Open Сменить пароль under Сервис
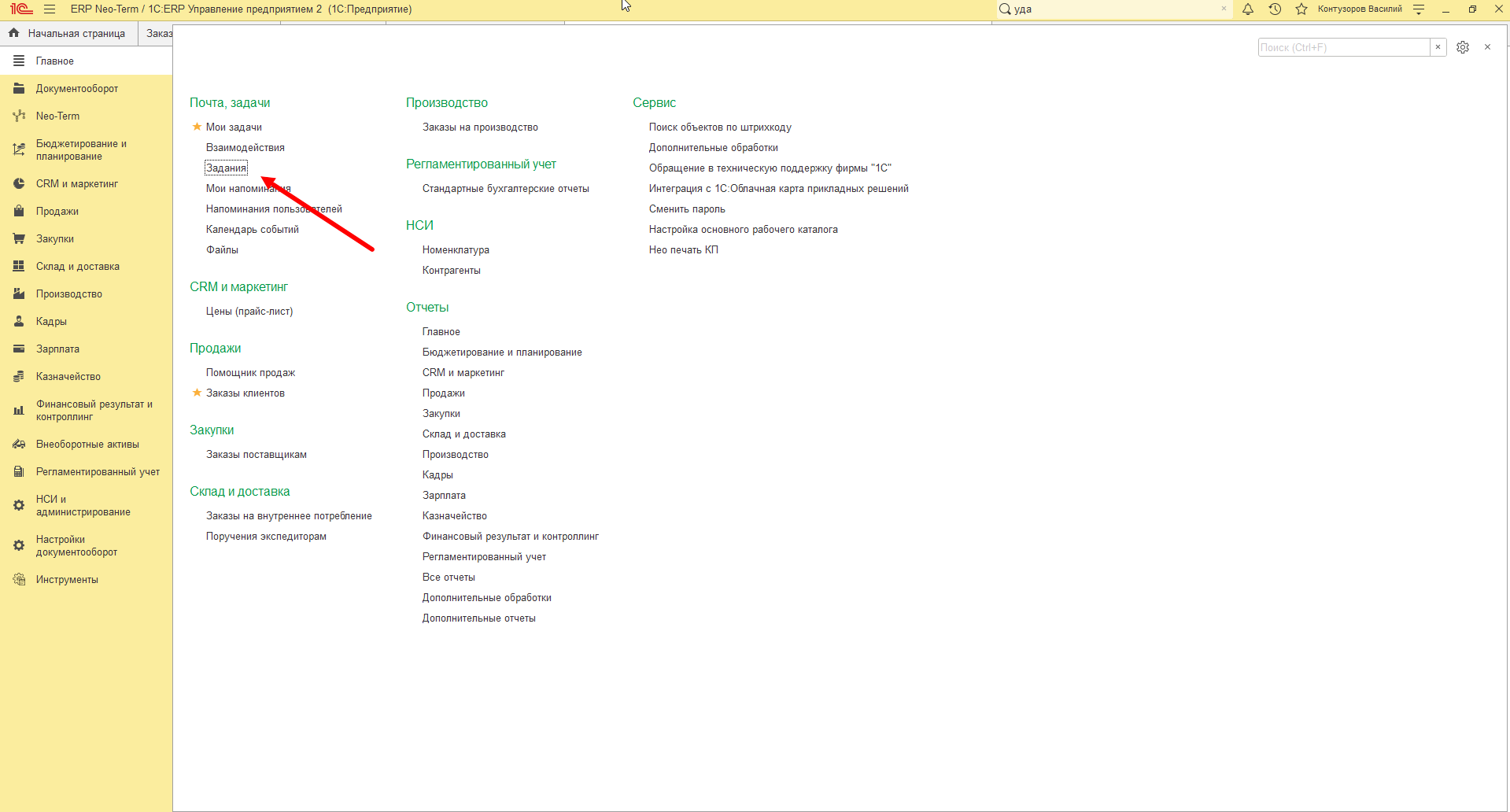The height and width of the screenshot is (812, 1510). click(687, 209)
